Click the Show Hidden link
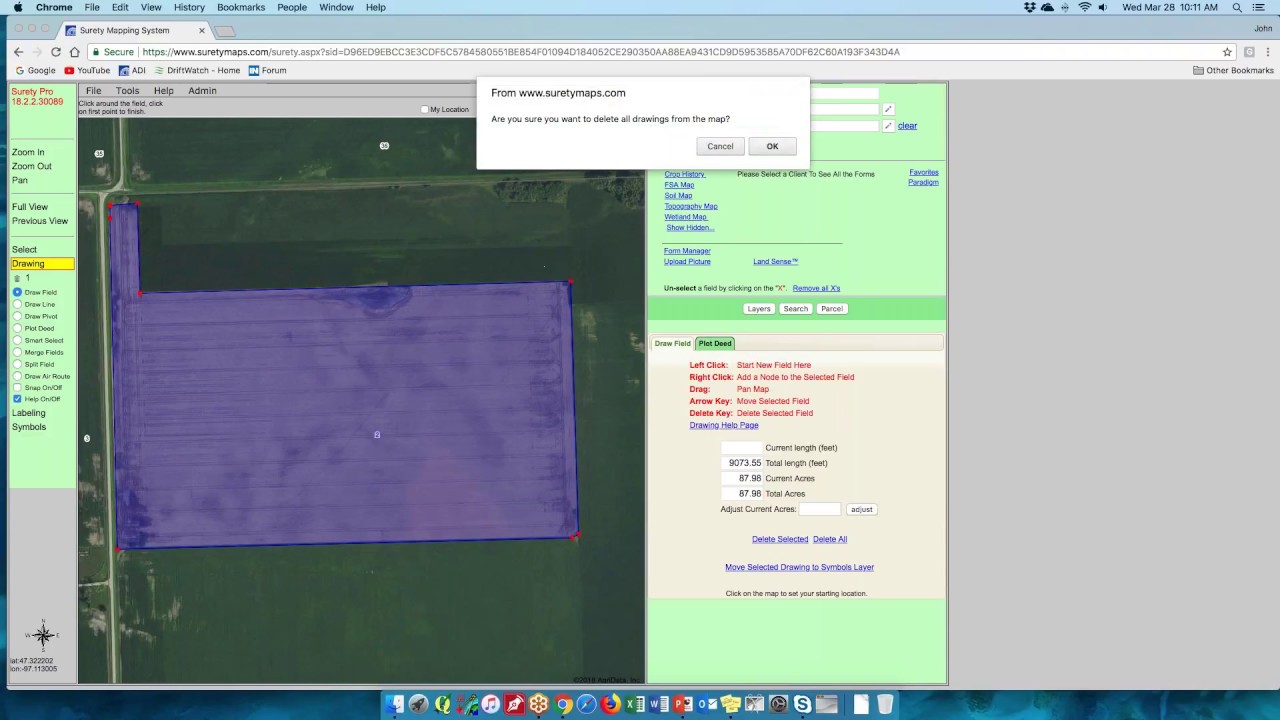The width and height of the screenshot is (1280, 720). click(690, 228)
